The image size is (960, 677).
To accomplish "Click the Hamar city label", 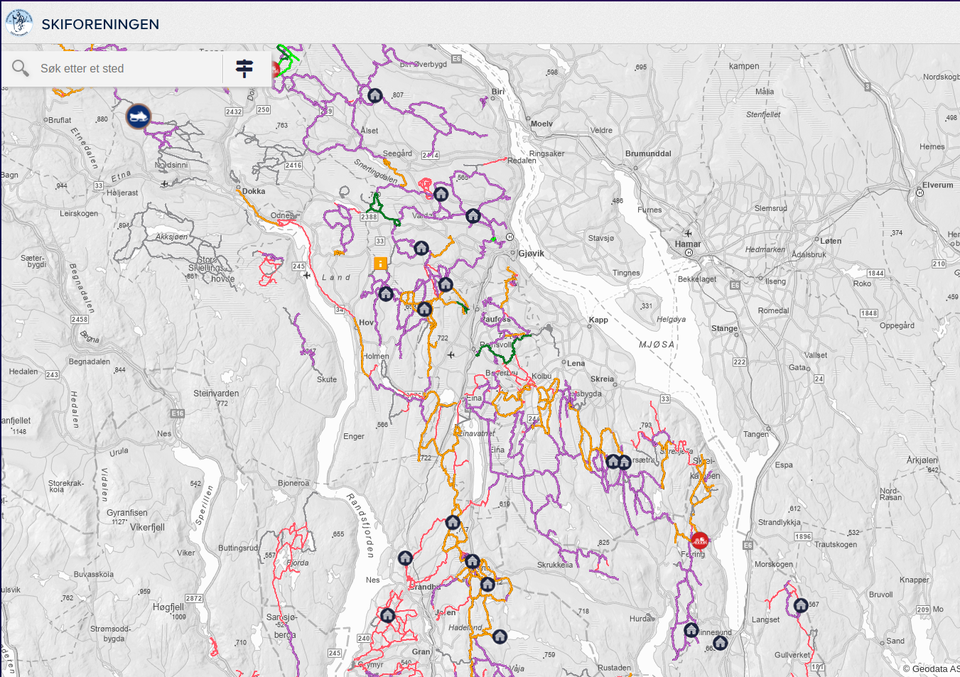I will point(688,244).
